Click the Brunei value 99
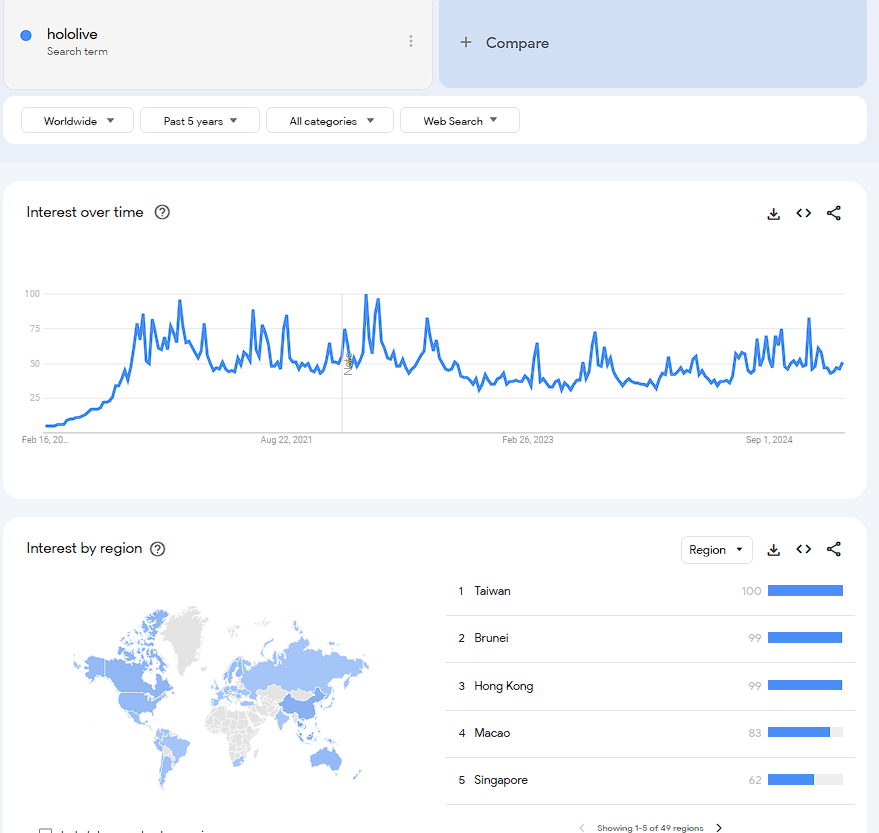879x833 pixels. coord(755,638)
